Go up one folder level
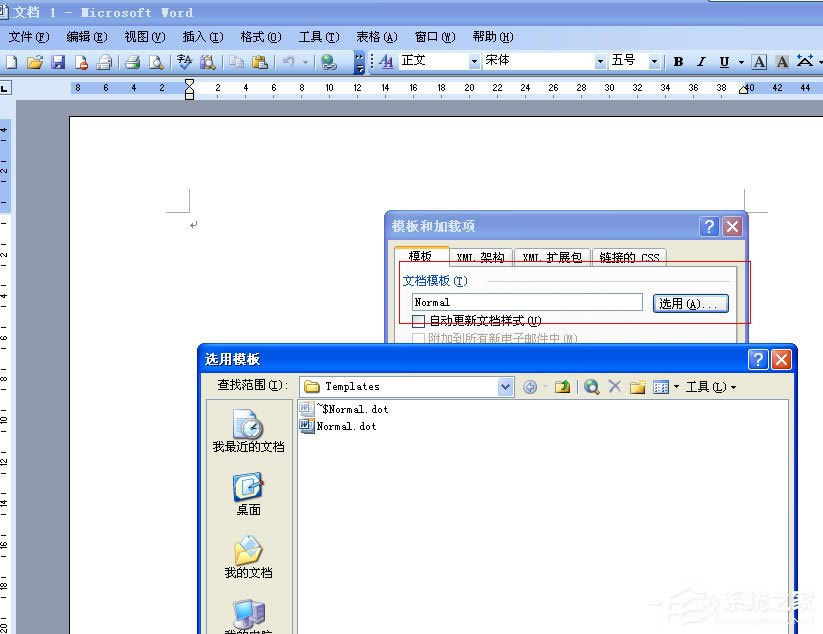The width and height of the screenshot is (823, 634). pos(563,387)
